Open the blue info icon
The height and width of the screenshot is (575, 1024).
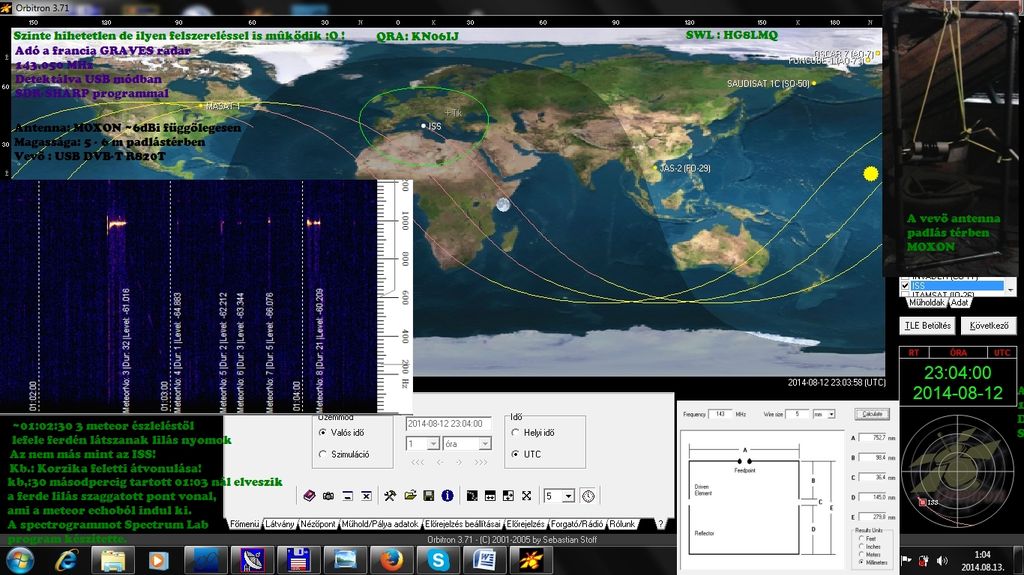(447, 496)
